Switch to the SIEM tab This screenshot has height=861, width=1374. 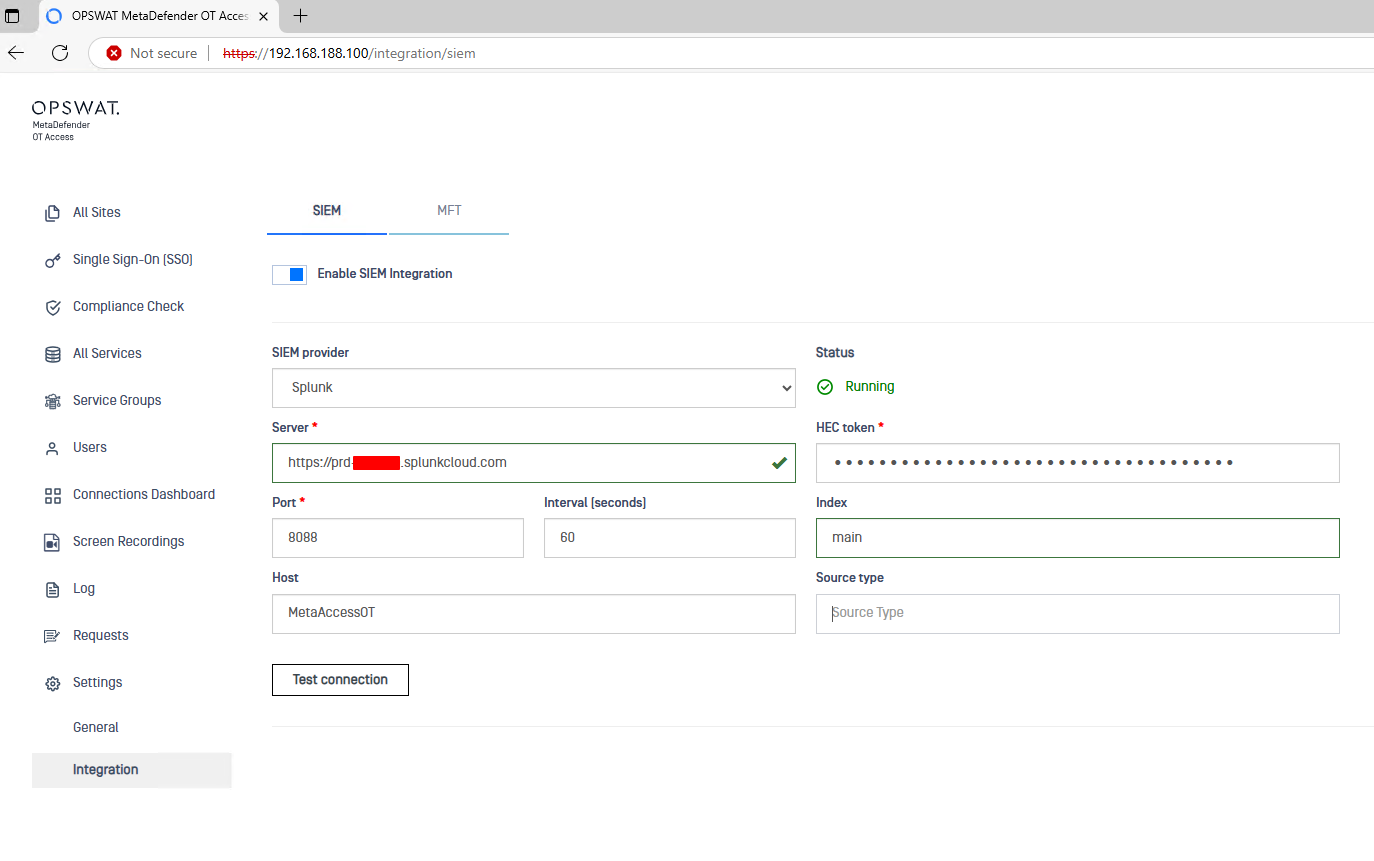[327, 211]
